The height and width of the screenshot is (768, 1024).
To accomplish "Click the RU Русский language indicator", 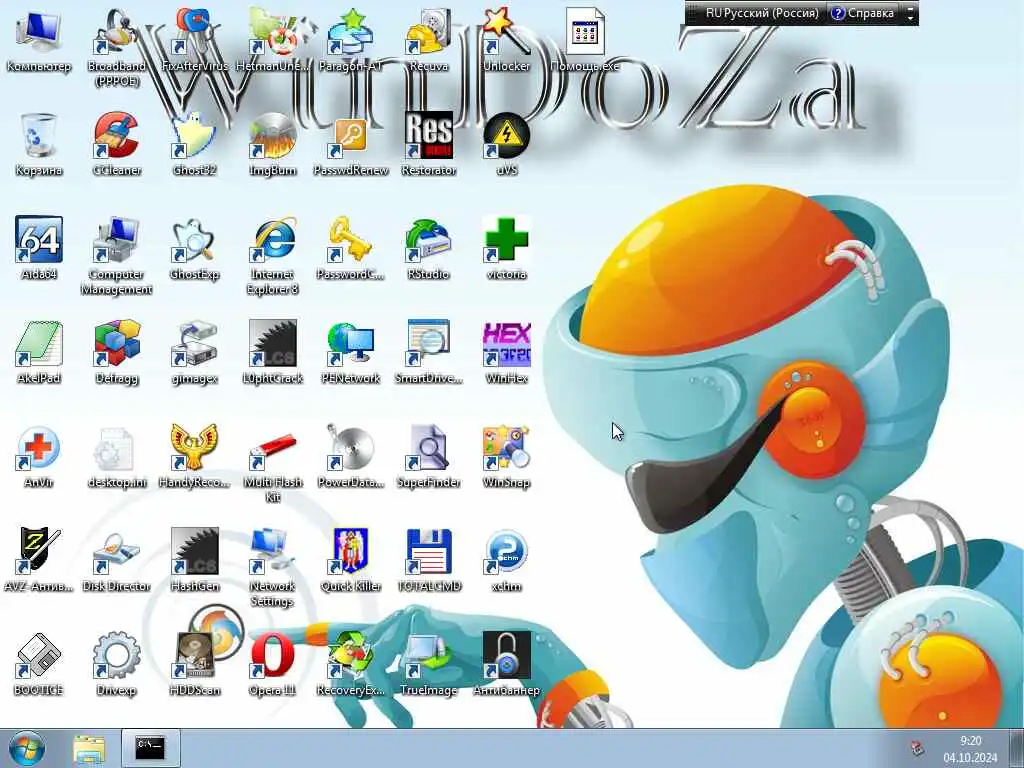I will [761, 13].
